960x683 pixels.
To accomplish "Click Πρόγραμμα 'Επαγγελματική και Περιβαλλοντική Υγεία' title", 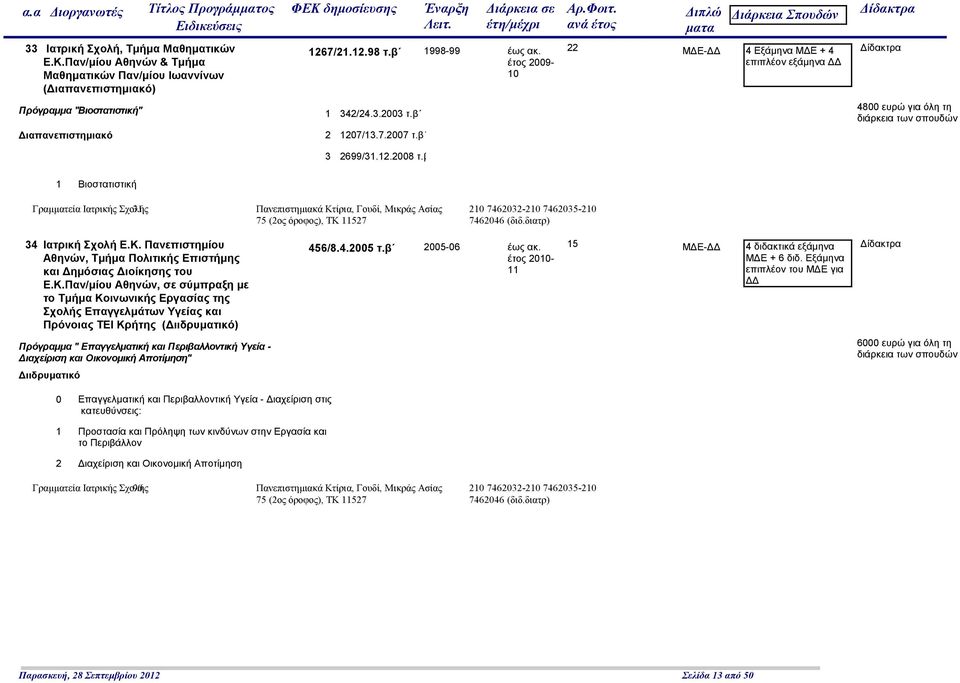I will click(x=144, y=353).
